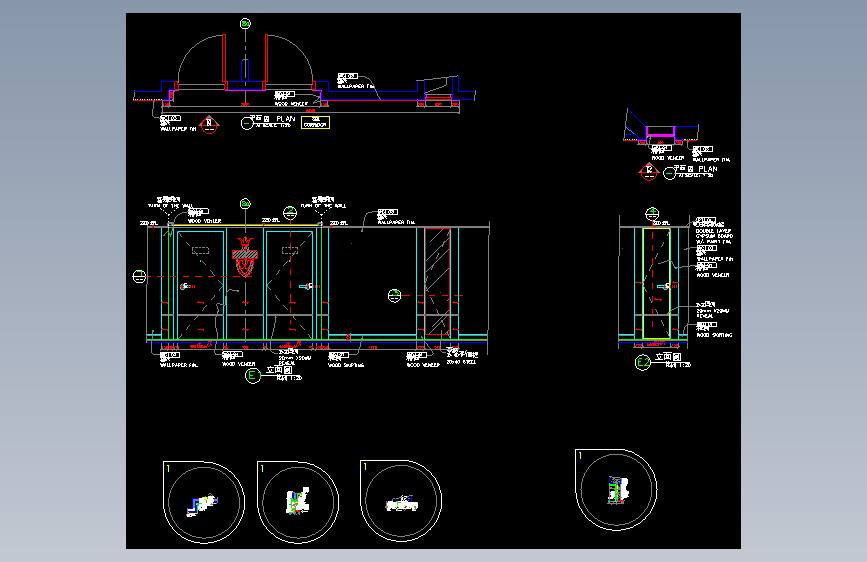Click the right TURN OF THE WALL note
This screenshot has height=562, width=867.
[323, 206]
